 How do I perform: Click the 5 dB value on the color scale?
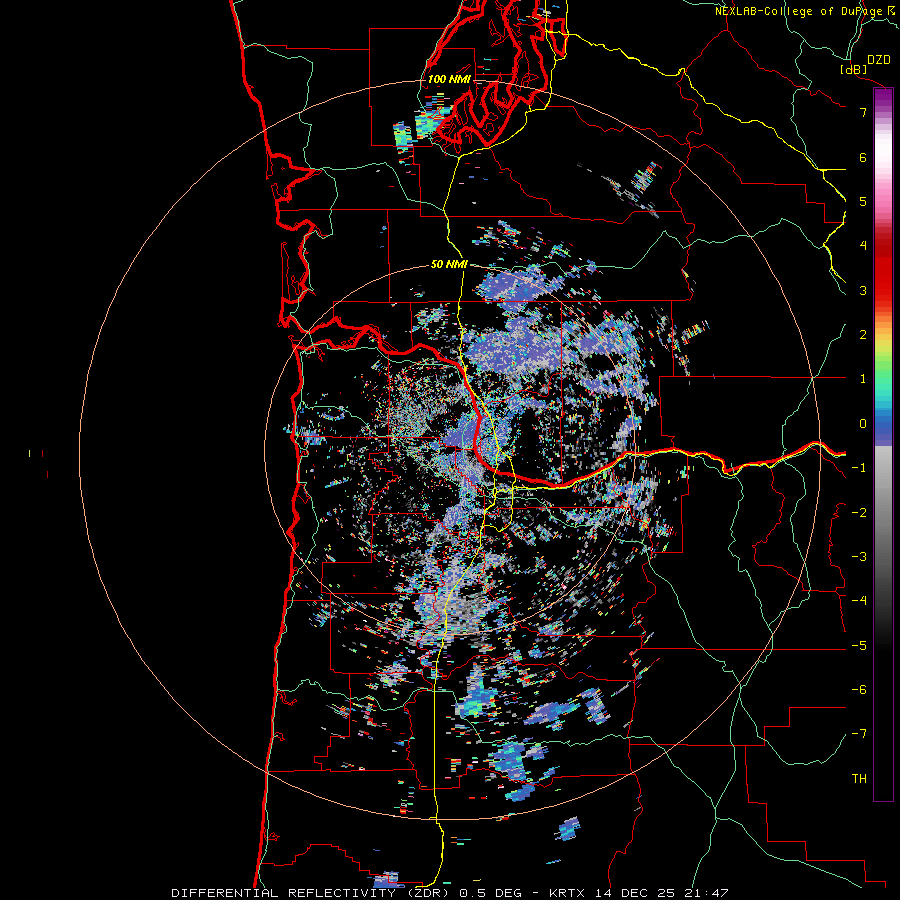pos(863,201)
